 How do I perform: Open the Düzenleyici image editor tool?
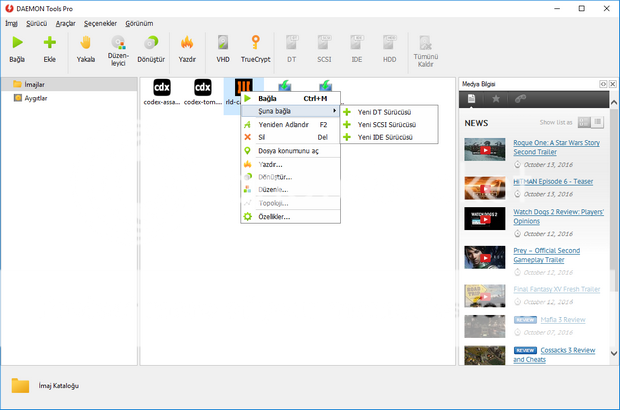(118, 42)
